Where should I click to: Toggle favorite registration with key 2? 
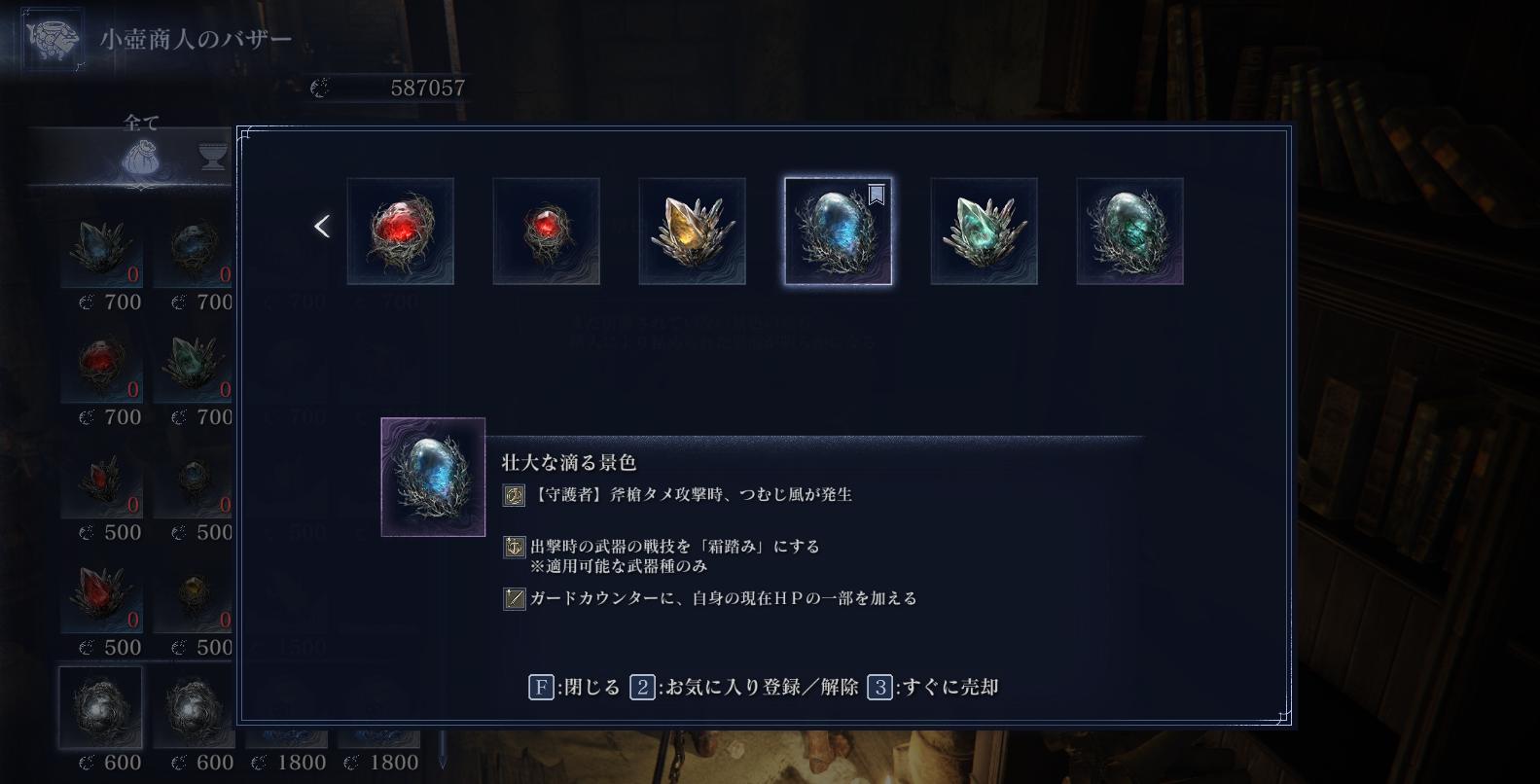click(x=744, y=688)
